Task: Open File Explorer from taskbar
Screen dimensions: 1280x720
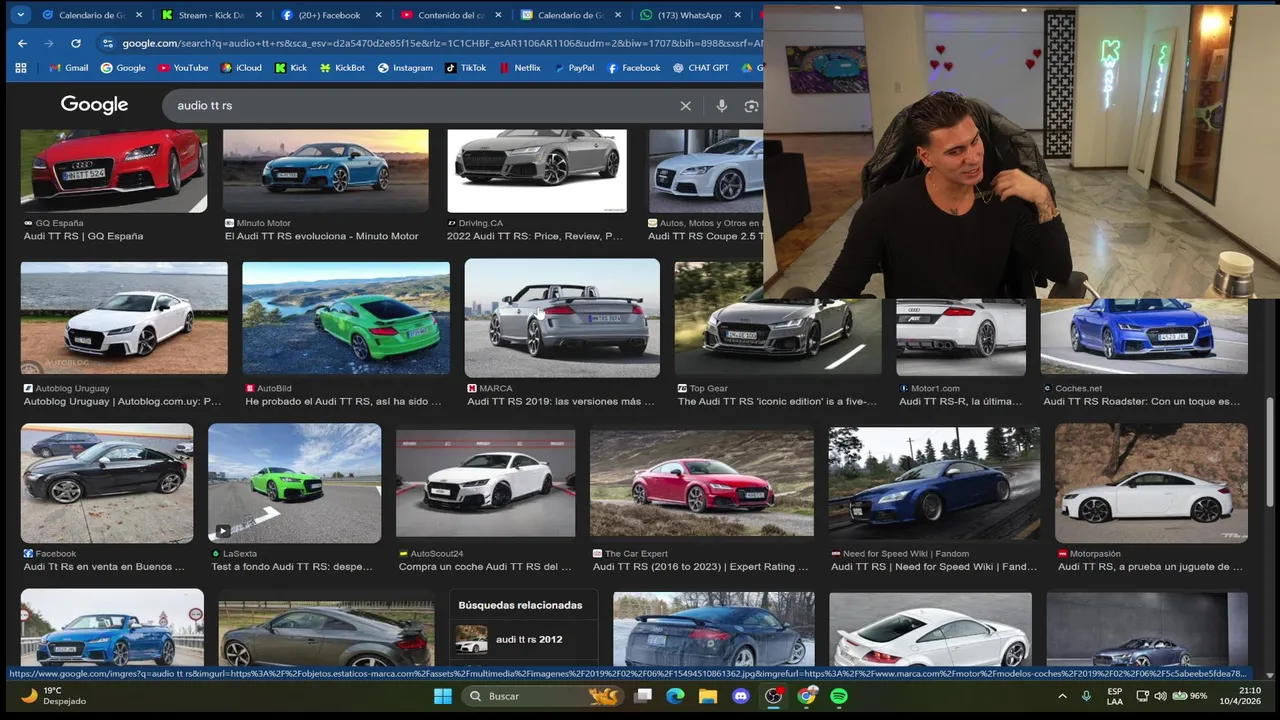Action: 707,696
